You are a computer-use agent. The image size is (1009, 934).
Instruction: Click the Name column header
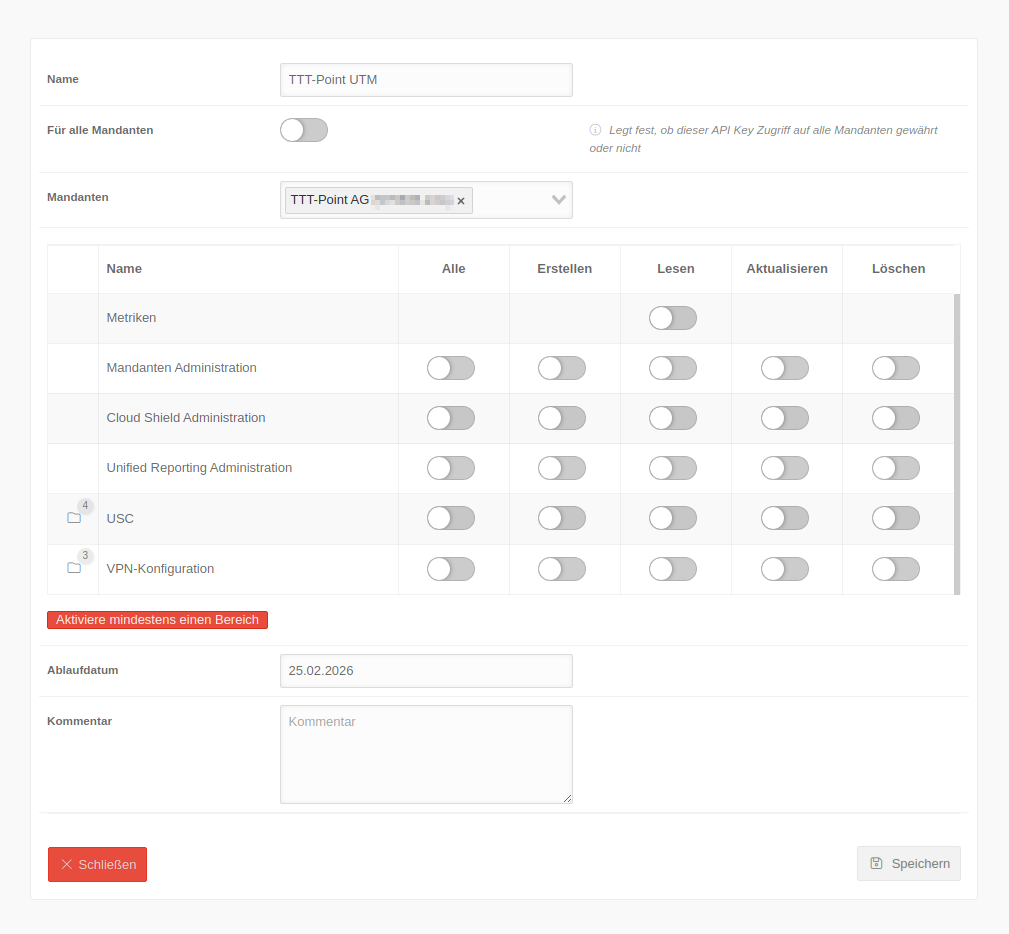click(124, 269)
